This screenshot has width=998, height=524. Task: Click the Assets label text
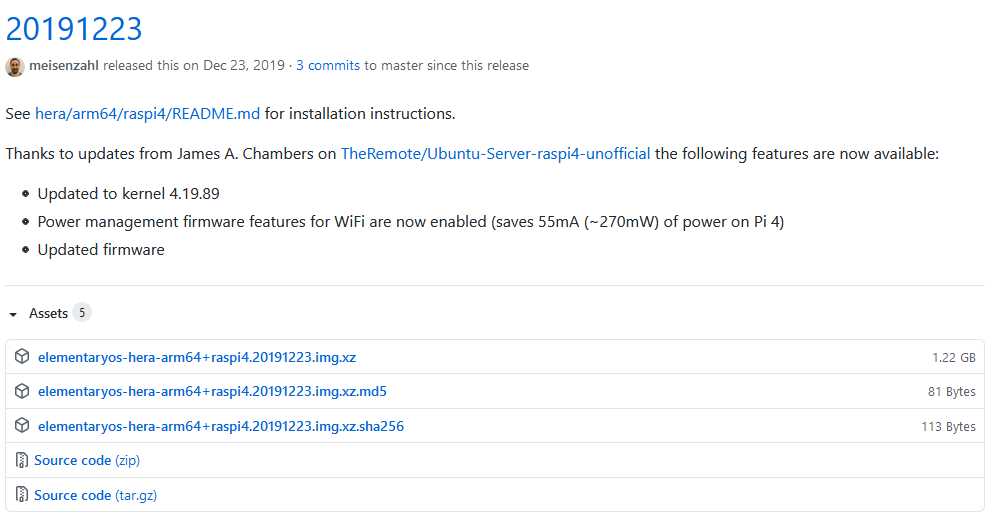pos(48,313)
